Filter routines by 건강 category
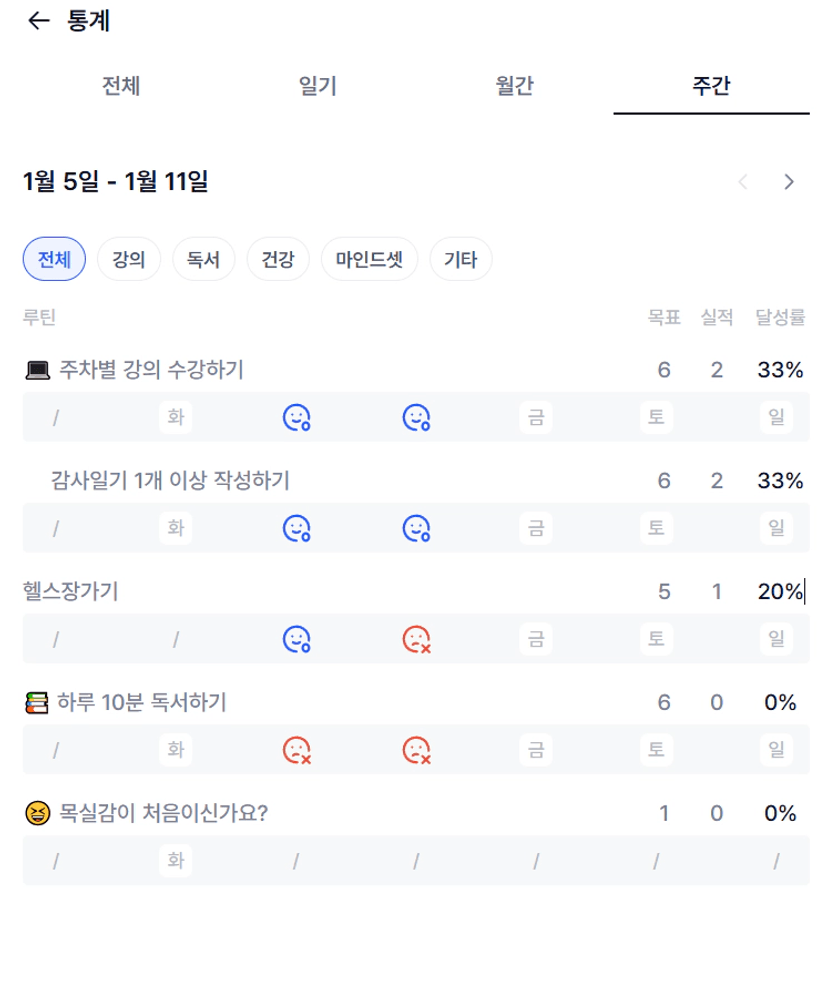 pyautogui.click(x=278, y=261)
